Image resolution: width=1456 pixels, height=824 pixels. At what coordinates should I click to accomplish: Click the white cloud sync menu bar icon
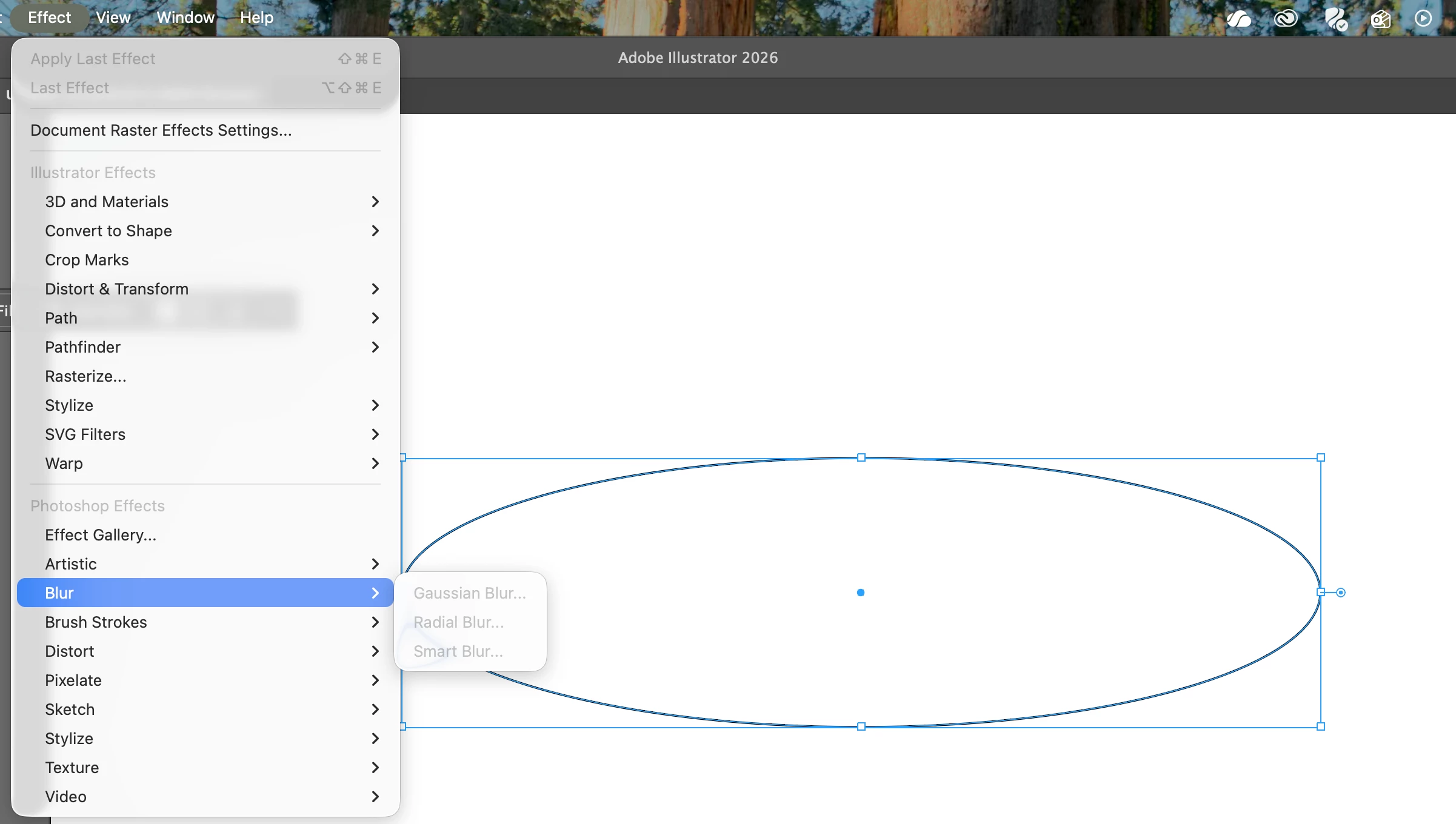[1238, 18]
